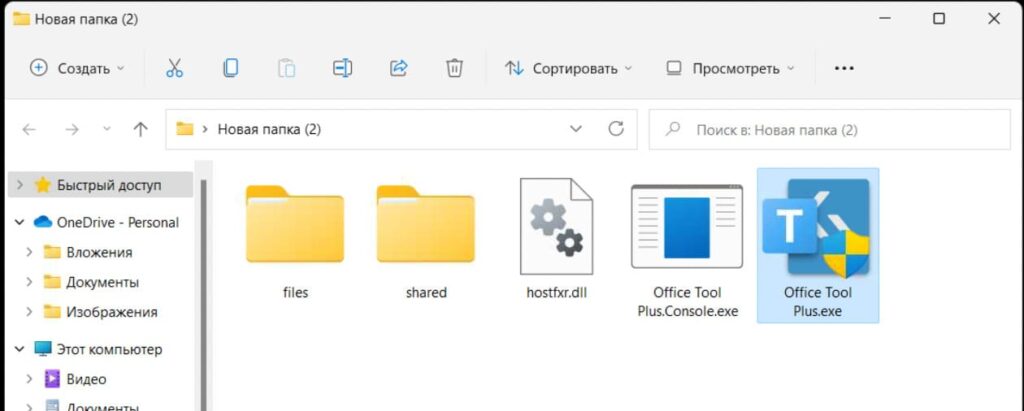Expand the address bar history dropdown
Image resolution: width=1024 pixels, height=411 pixels.
[x=576, y=129]
